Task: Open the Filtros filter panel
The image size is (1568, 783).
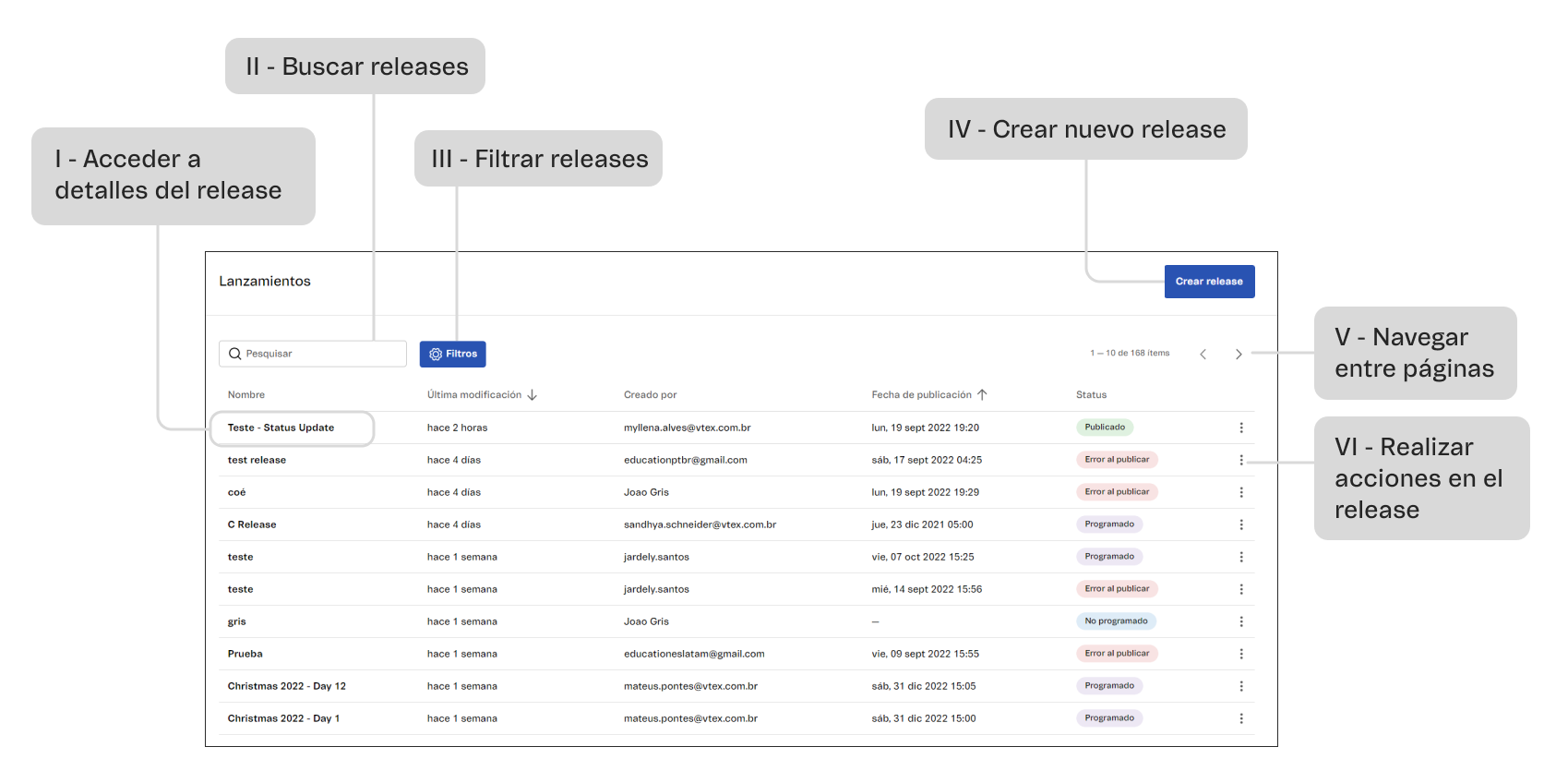Action: point(452,354)
